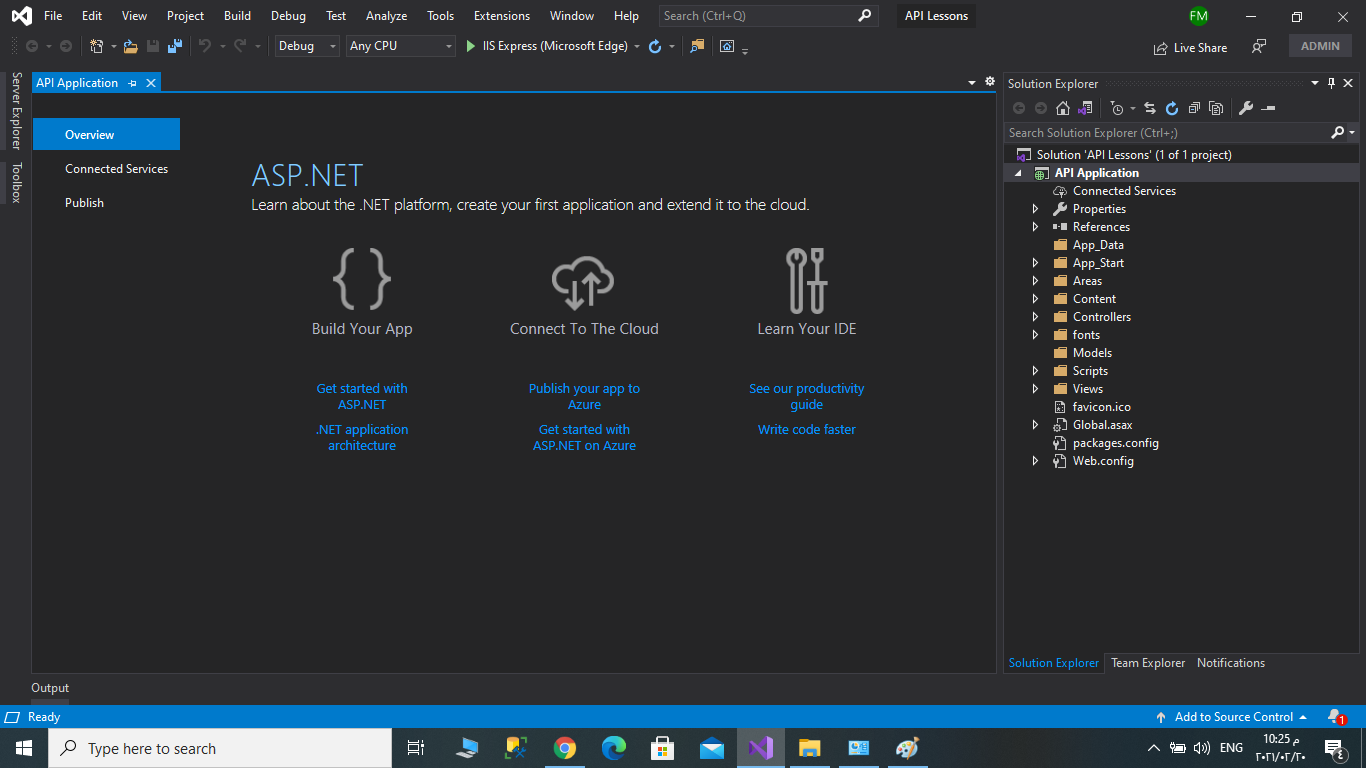The width and height of the screenshot is (1366, 768).
Task: Expand the Controllers folder
Action: (1035, 317)
